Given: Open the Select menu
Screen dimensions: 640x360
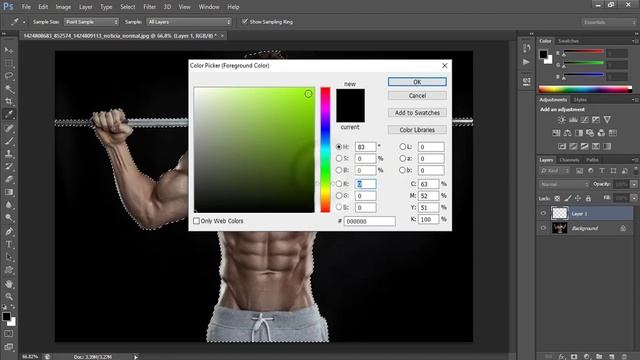Looking at the screenshot, I should (127, 7).
